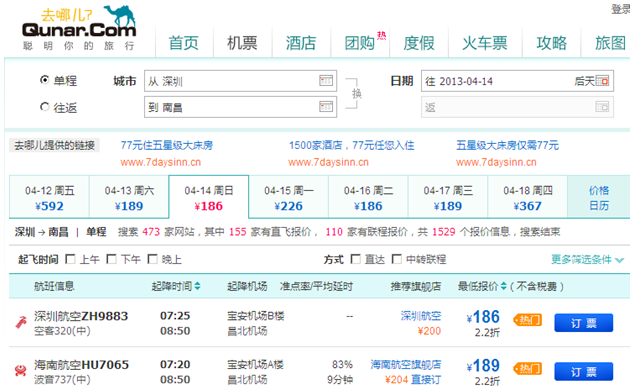The image size is (635, 390).
Task: Select date tab 04-15 周一 ¥226
Action: click(x=288, y=198)
